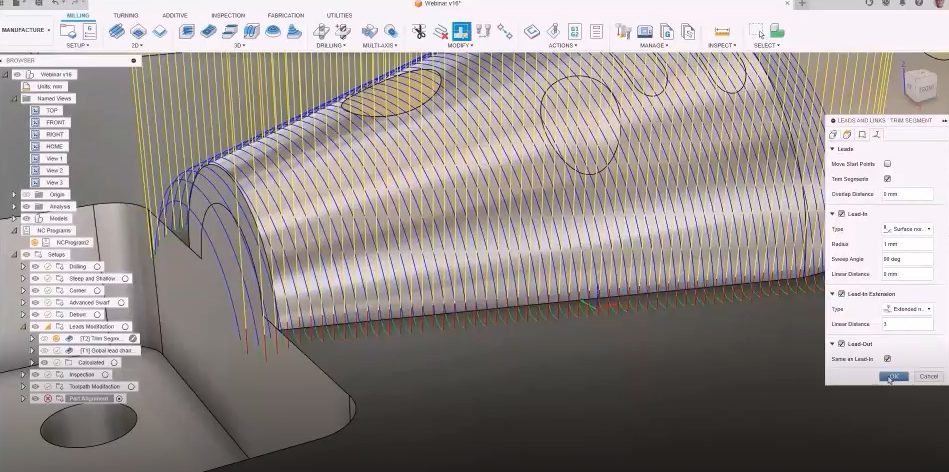
Task: Uncheck the Trim Segments checkbox
Action: 887,179
